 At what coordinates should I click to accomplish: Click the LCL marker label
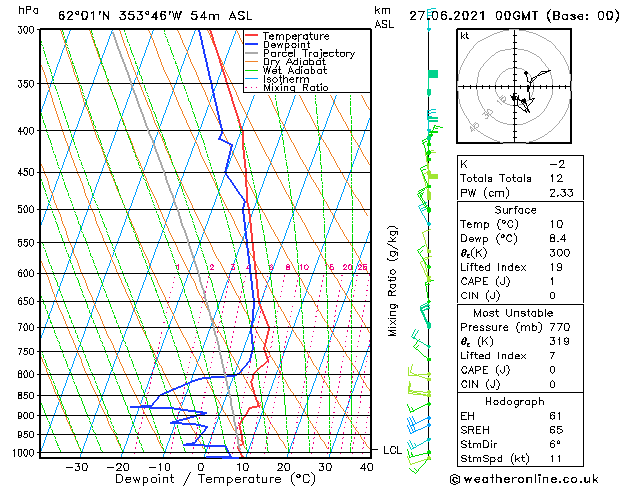tap(392, 450)
